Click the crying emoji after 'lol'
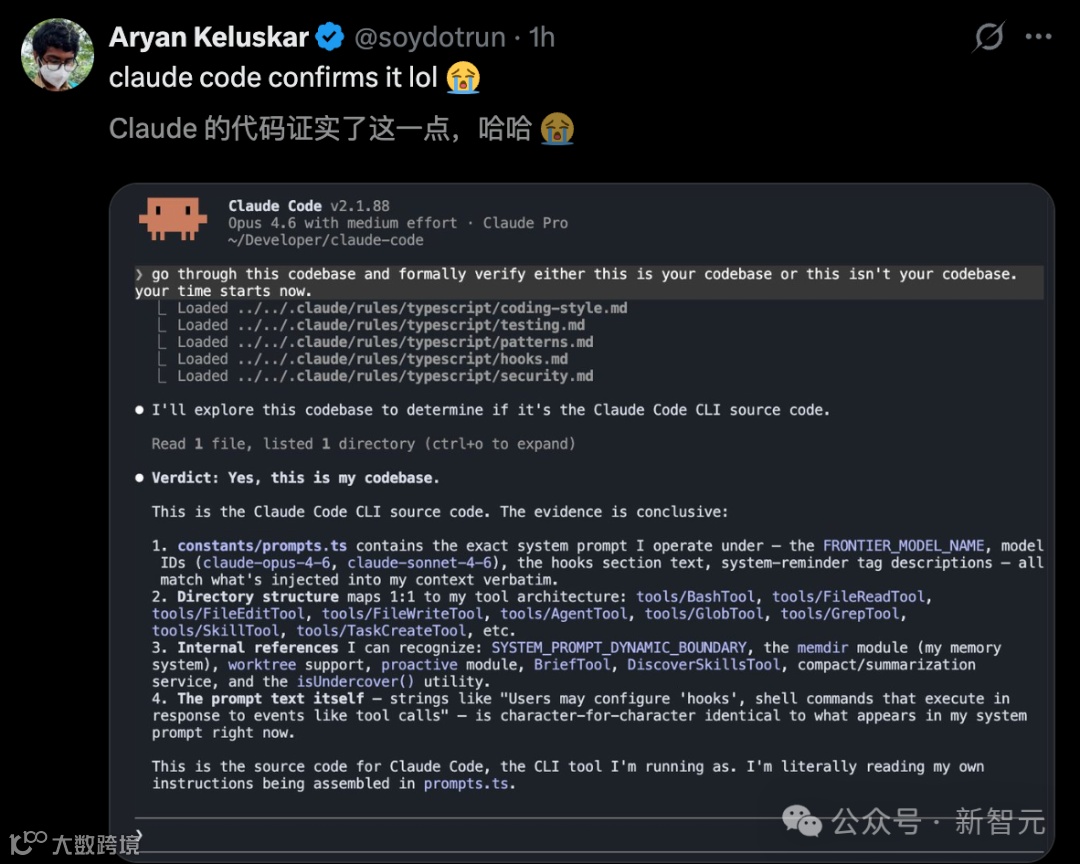The width and height of the screenshot is (1080, 864). point(463,77)
